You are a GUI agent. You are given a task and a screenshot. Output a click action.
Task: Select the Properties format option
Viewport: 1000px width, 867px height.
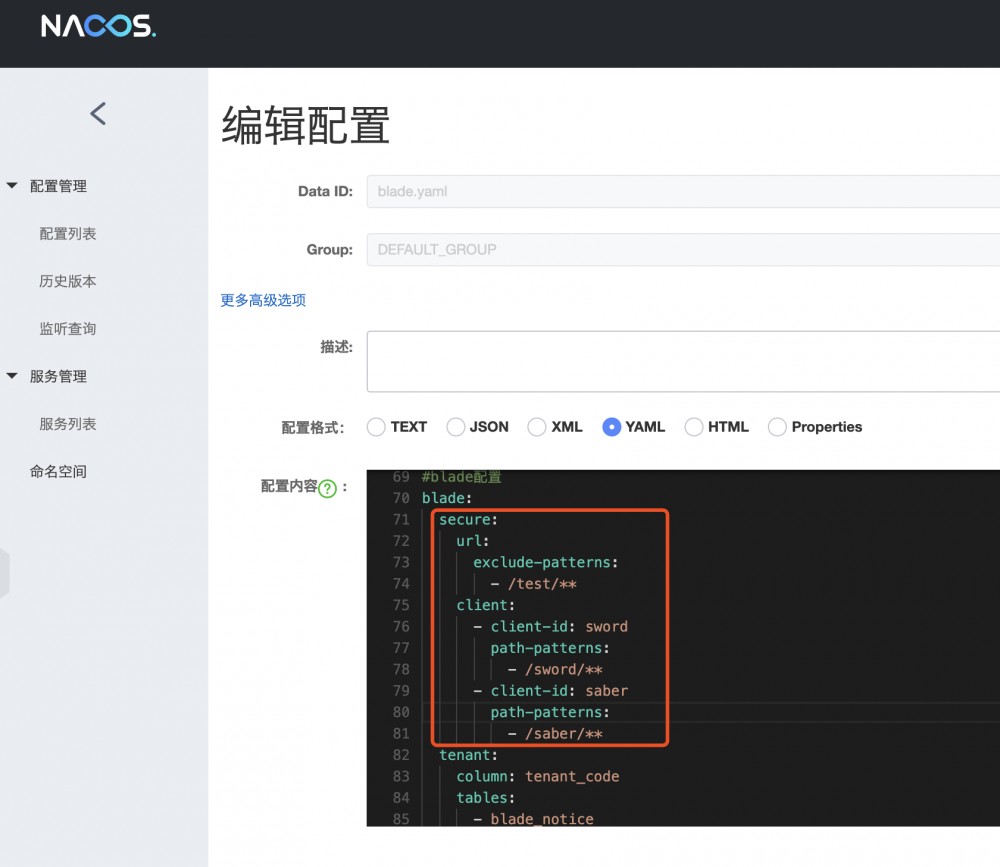pos(777,427)
